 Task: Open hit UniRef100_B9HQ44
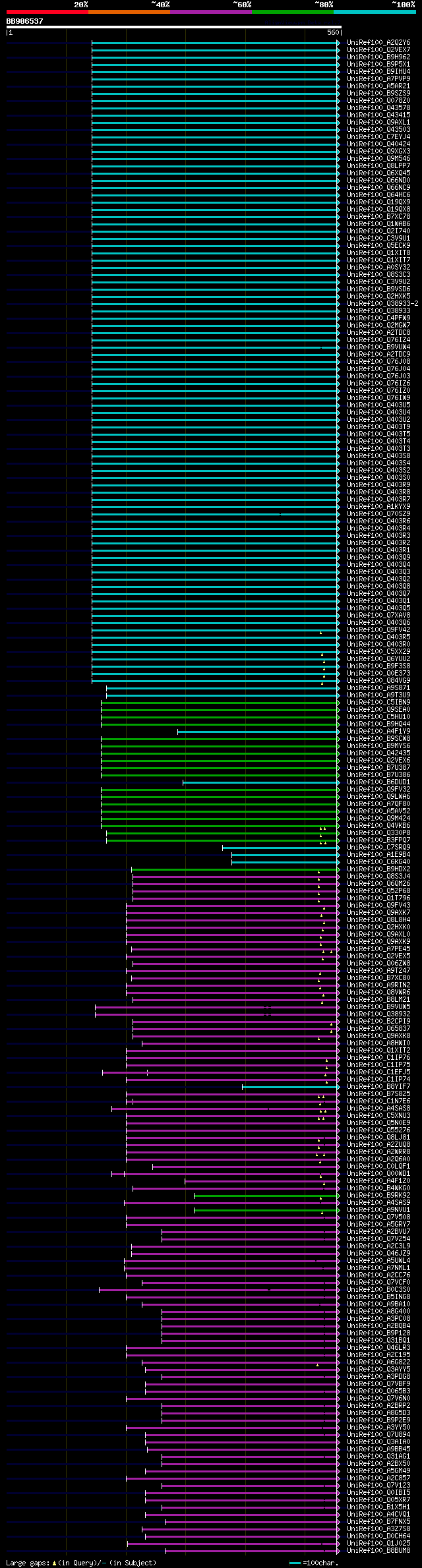point(378,724)
